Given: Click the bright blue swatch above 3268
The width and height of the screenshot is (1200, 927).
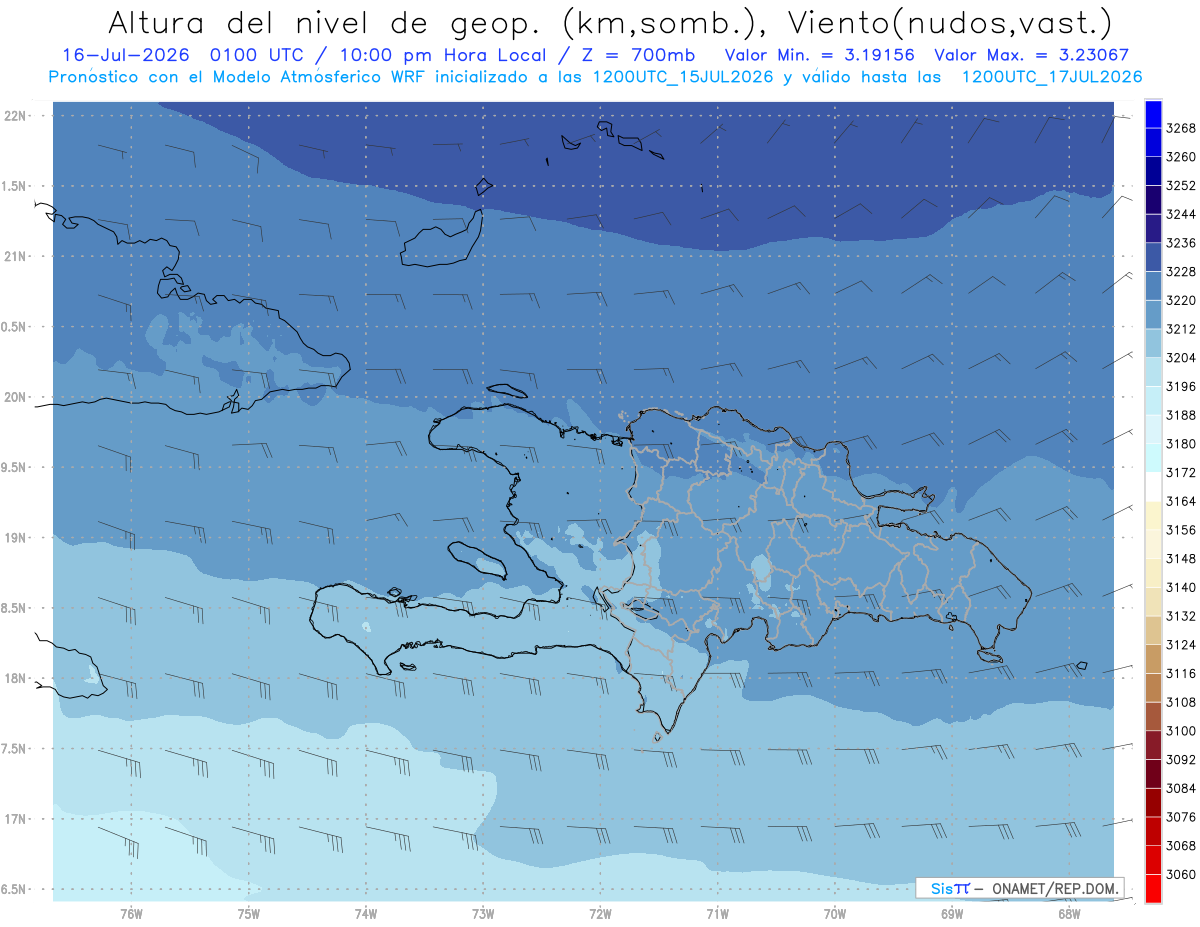Looking at the screenshot, I should click(1153, 114).
